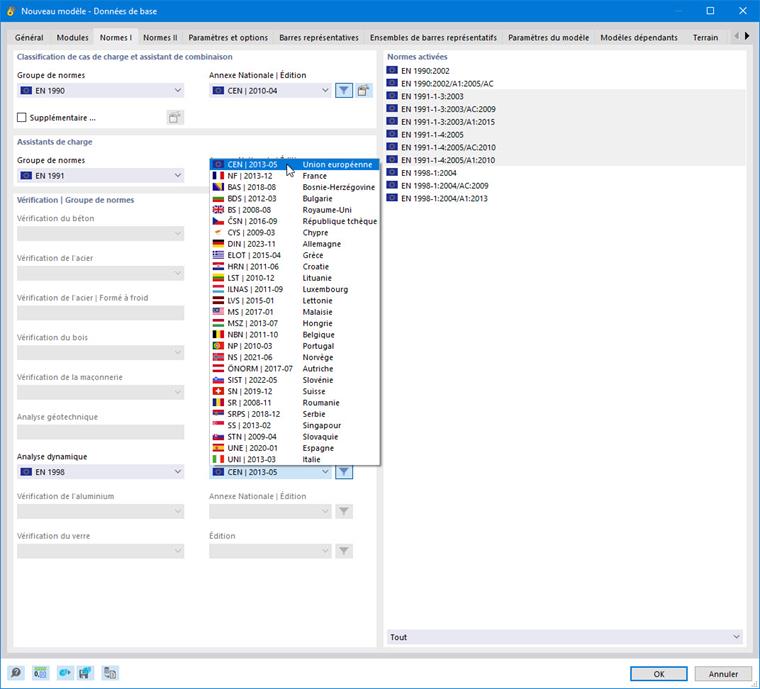
Task: Choose MS | 2017-01 Malaisie option
Action: 295,312
